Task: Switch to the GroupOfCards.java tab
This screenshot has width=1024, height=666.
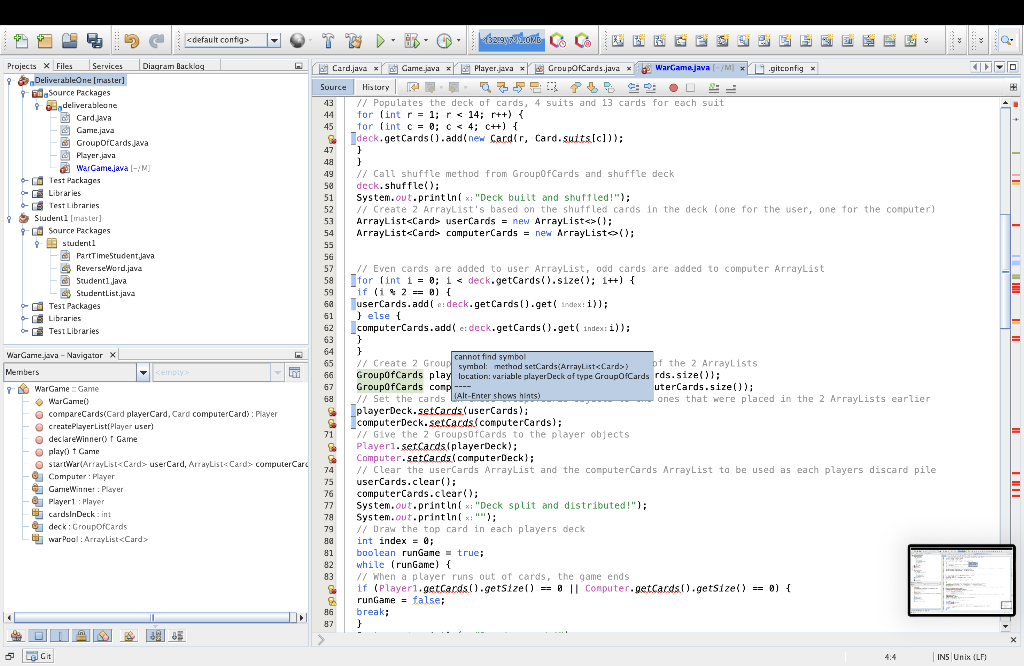Action: (583, 68)
